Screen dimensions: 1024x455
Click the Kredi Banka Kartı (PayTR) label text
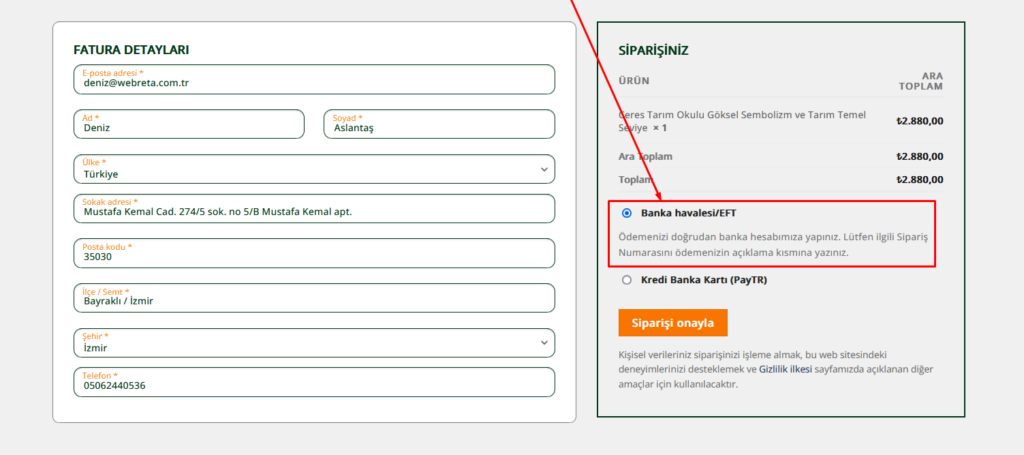703,280
